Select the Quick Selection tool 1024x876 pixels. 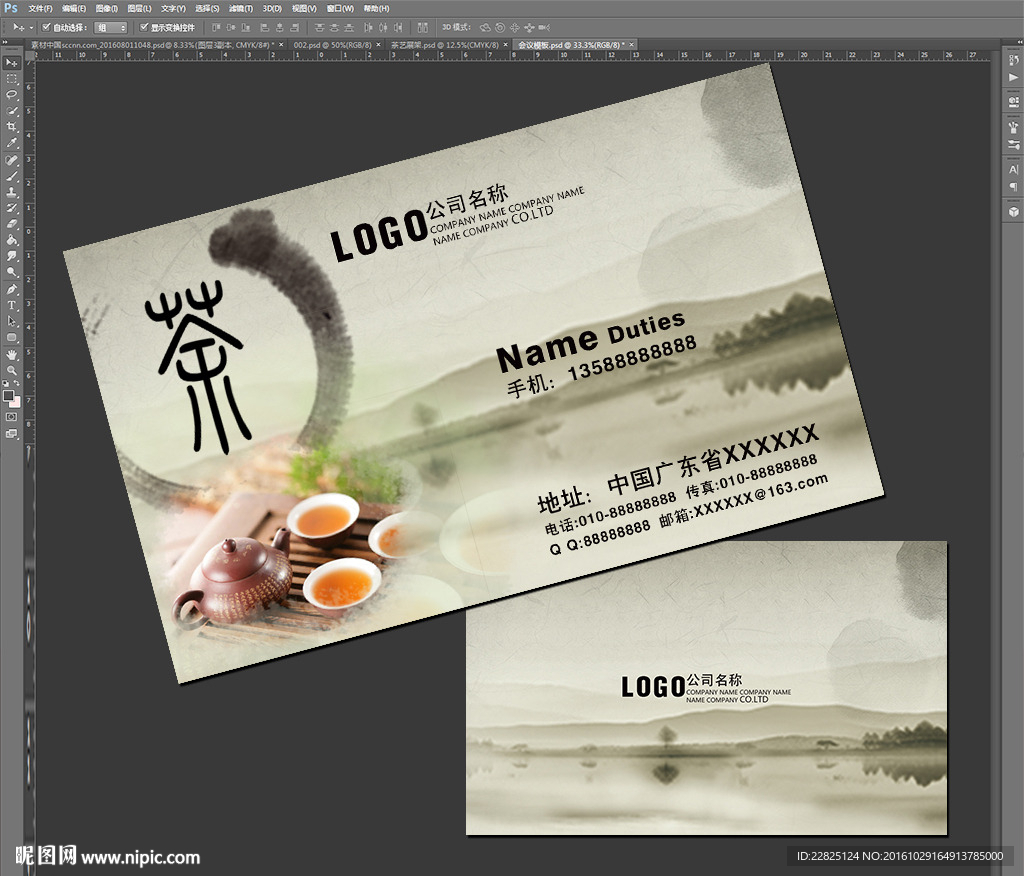coord(12,111)
